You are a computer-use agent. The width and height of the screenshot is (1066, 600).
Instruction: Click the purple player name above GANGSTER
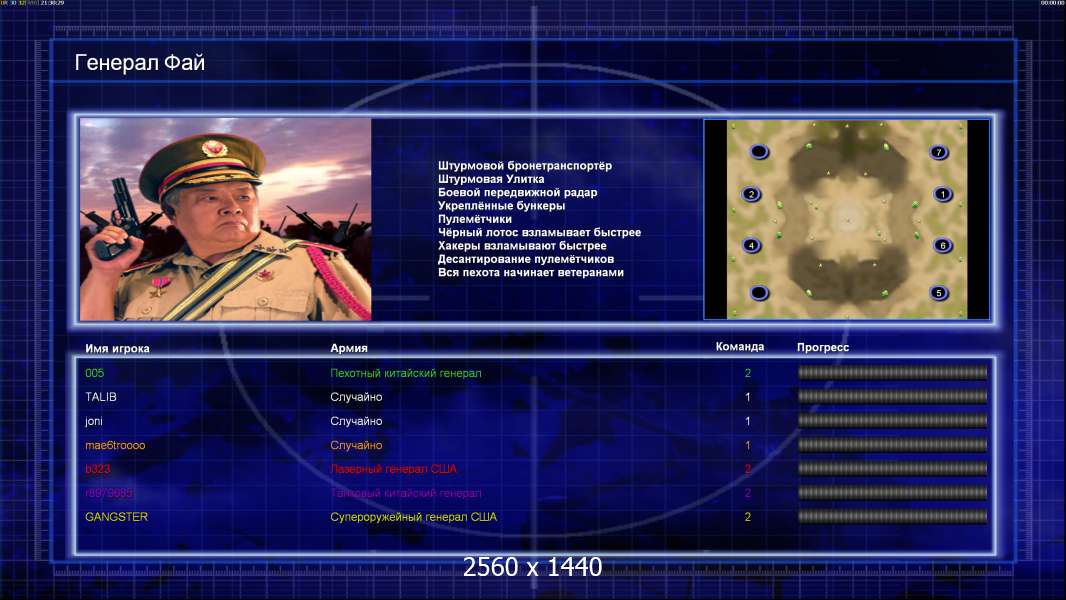pyautogui.click(x=109, y=493)
